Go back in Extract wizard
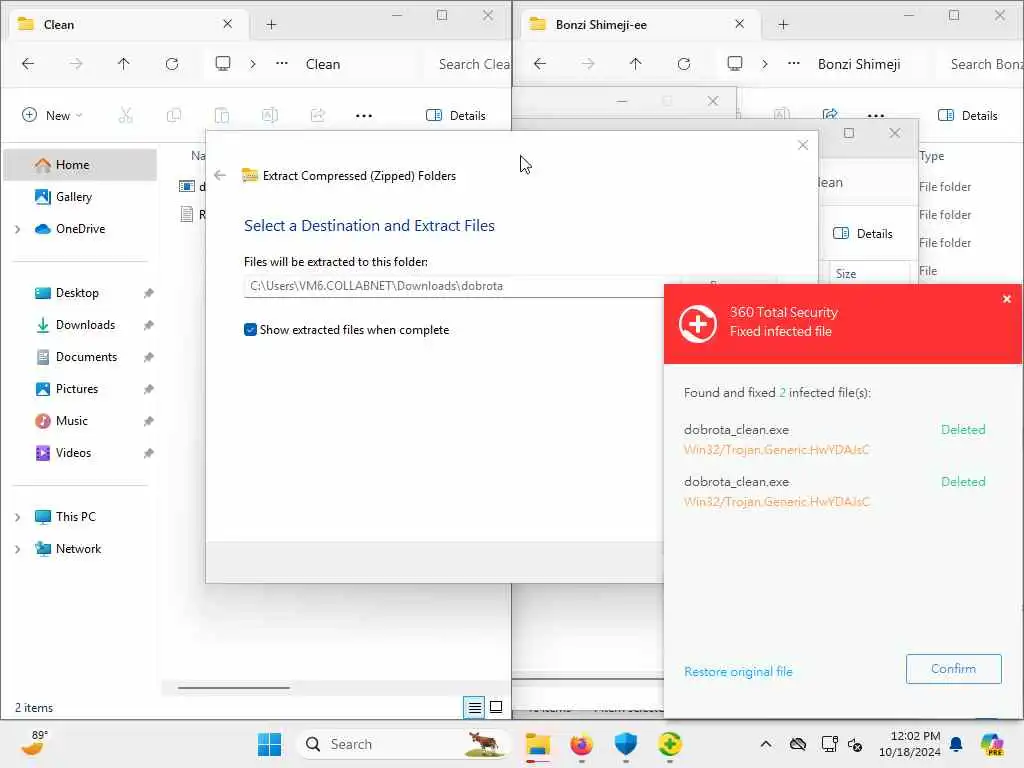The image size is (1024, 768). pyautogui.click(x=220, y=175)
